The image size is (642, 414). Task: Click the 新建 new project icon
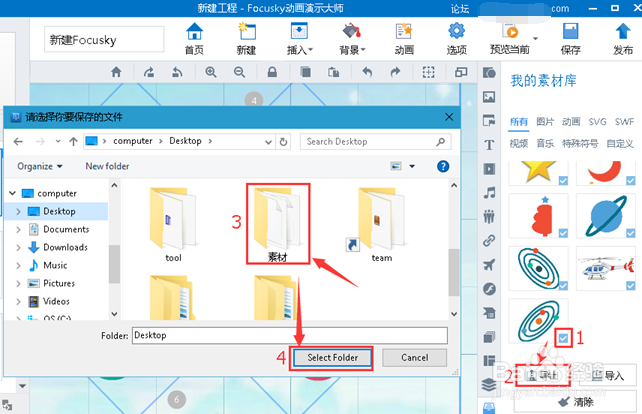[246, 38]
